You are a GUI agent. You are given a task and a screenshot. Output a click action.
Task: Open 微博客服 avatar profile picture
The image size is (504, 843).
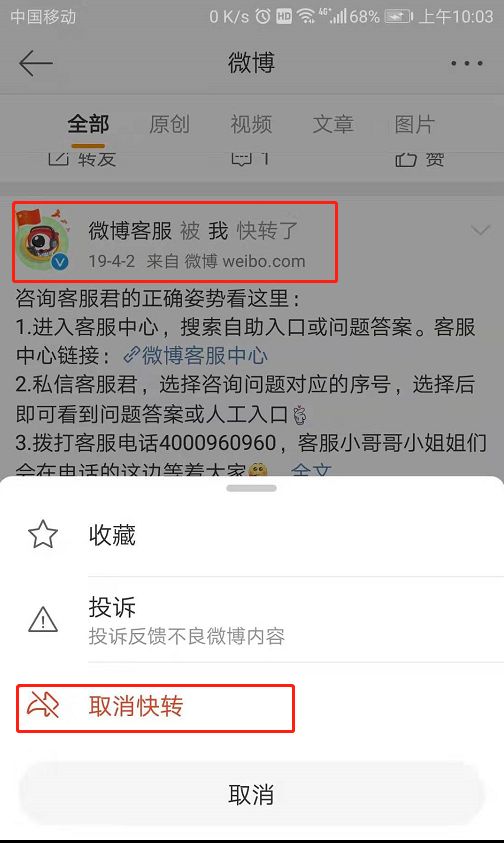point(43,239)
